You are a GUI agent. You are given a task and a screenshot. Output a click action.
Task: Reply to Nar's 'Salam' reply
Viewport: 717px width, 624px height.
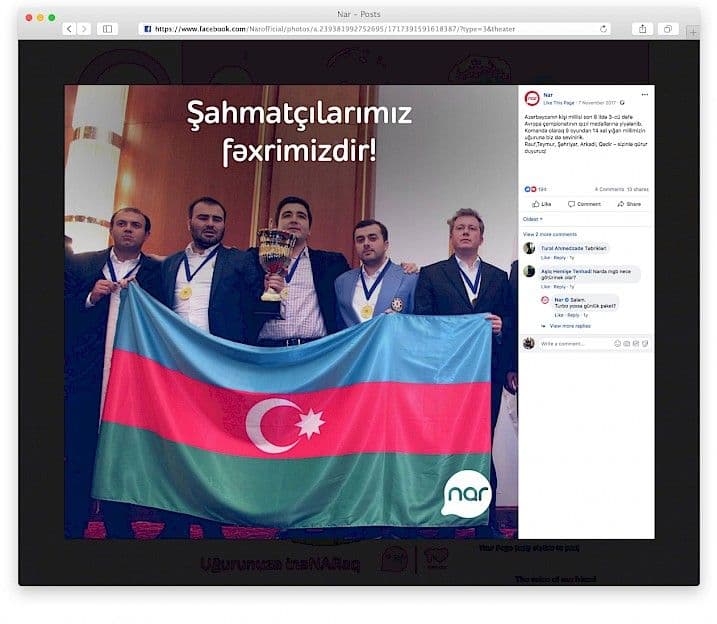(573, 315)
